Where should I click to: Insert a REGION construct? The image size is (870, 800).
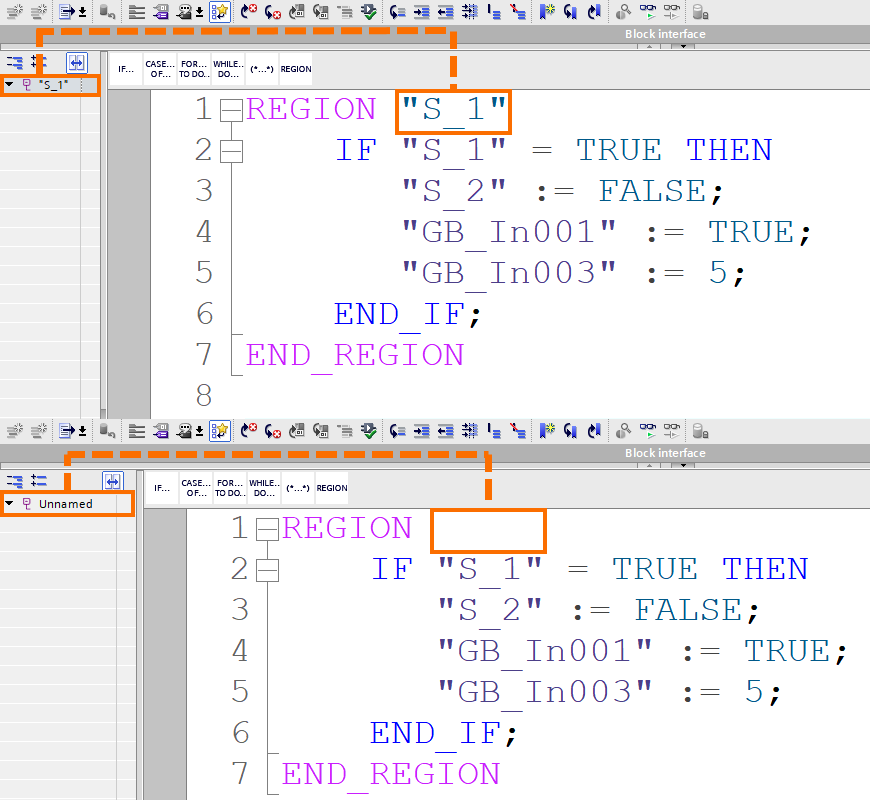(x=295, y=68)
